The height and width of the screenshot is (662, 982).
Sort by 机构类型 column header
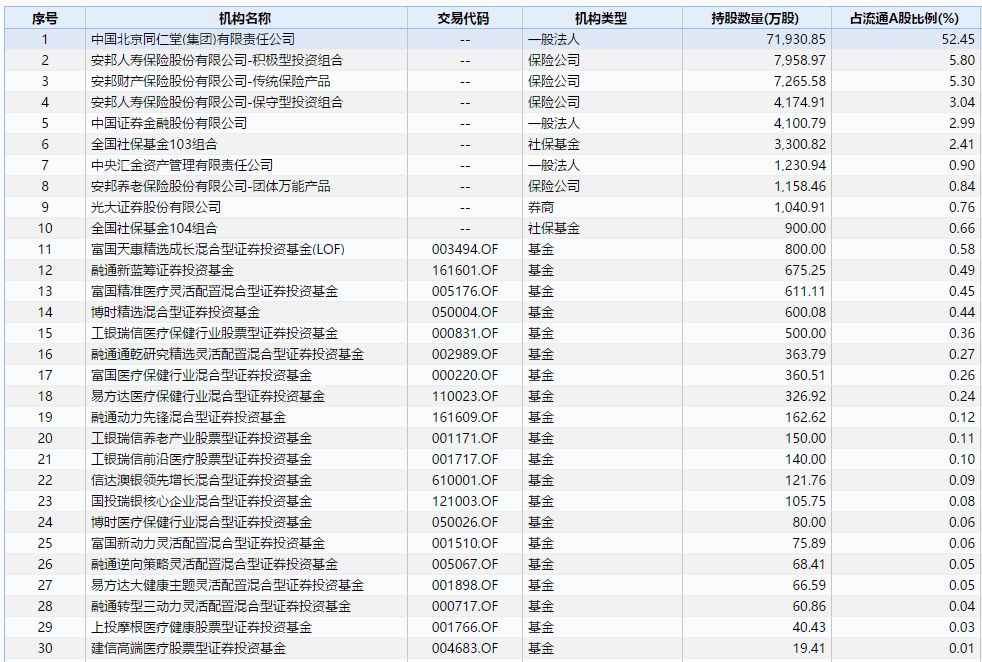tap(601, 19)
